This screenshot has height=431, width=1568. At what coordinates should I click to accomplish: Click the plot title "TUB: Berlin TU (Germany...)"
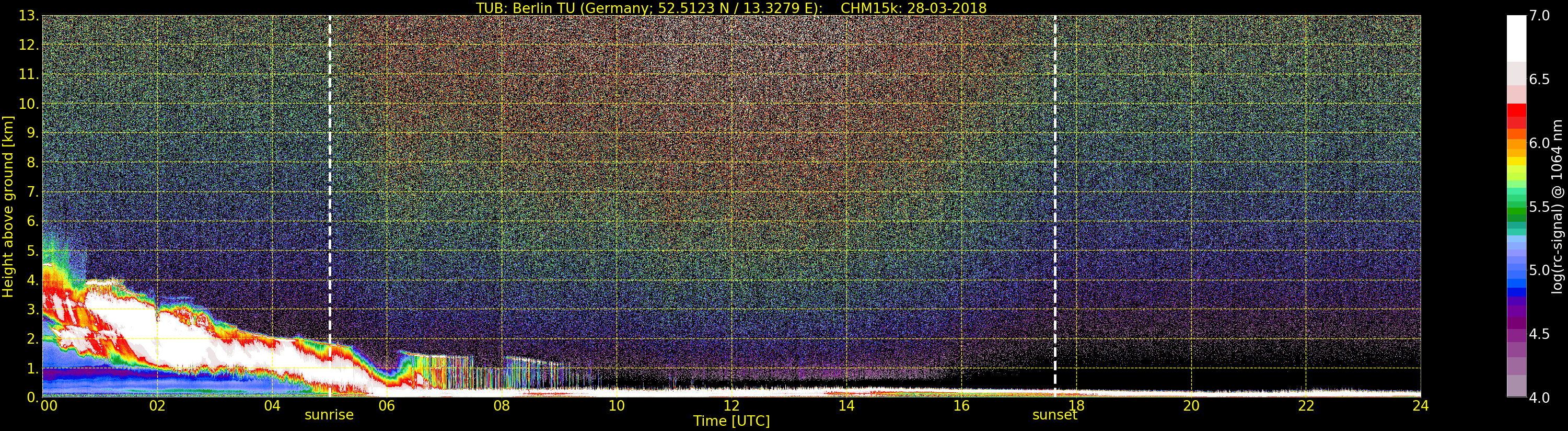click(x=731, y=8)
